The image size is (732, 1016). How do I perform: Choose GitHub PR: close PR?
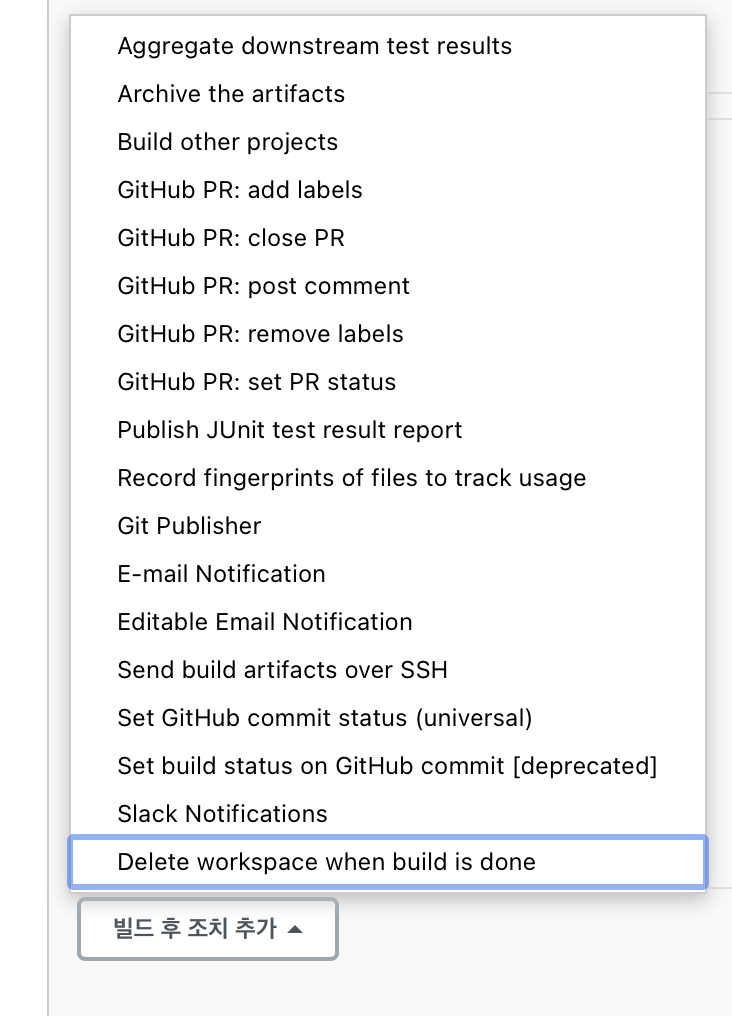[387, 238]
